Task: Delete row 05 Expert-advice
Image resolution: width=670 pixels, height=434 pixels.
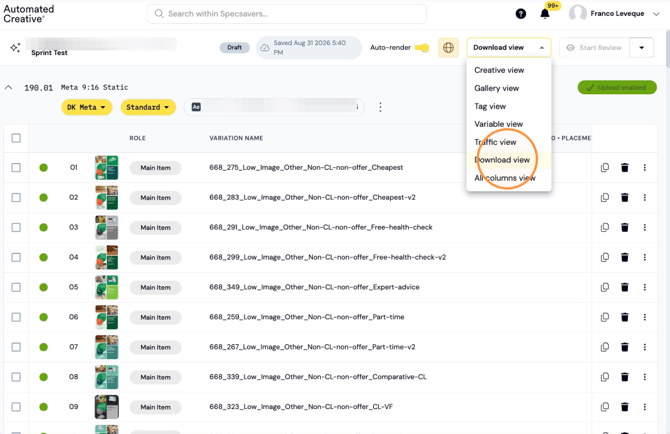Action: [625, 287]
